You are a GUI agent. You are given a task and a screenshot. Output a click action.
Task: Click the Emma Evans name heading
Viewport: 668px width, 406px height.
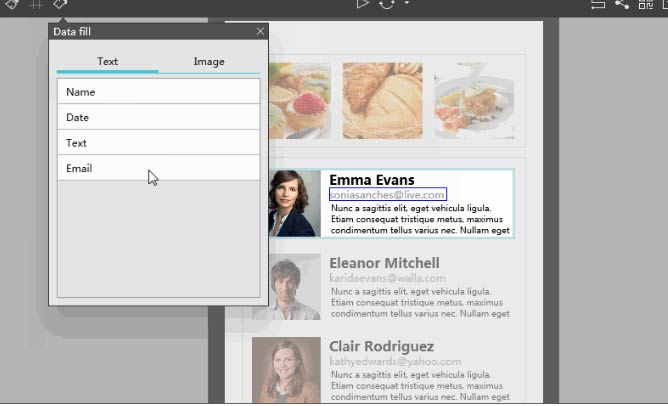pos(371,180)
